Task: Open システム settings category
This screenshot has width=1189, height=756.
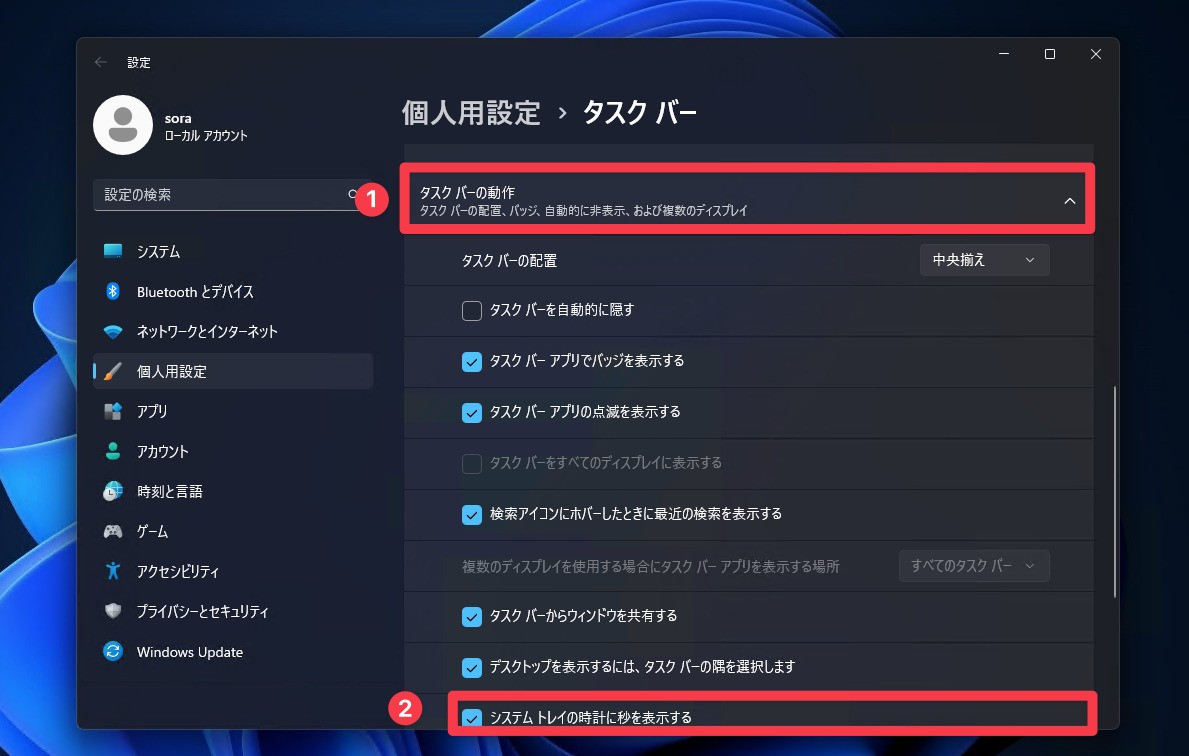Action: (233, 251)
